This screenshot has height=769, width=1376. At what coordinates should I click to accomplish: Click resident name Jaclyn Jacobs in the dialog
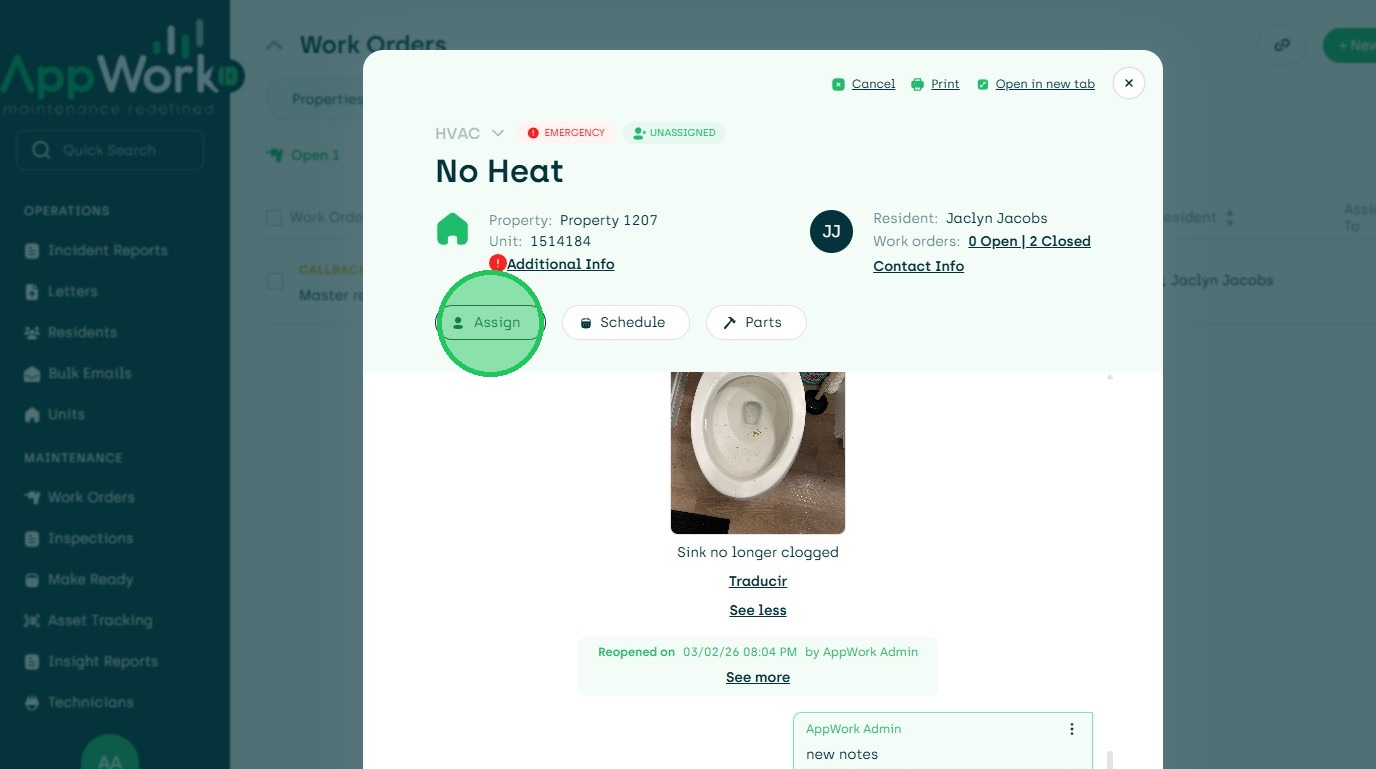(x=997, y=218)
